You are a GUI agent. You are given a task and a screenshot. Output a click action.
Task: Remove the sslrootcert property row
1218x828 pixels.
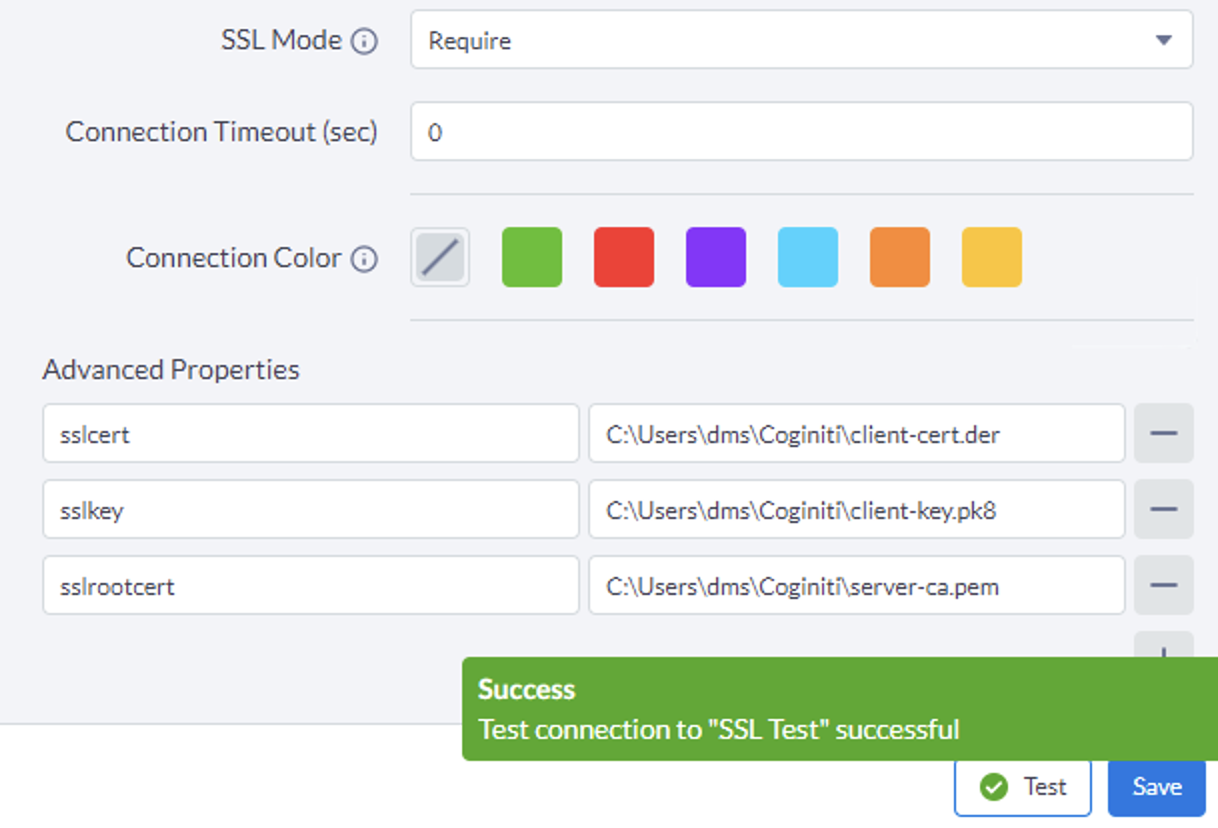(1164, 585)
